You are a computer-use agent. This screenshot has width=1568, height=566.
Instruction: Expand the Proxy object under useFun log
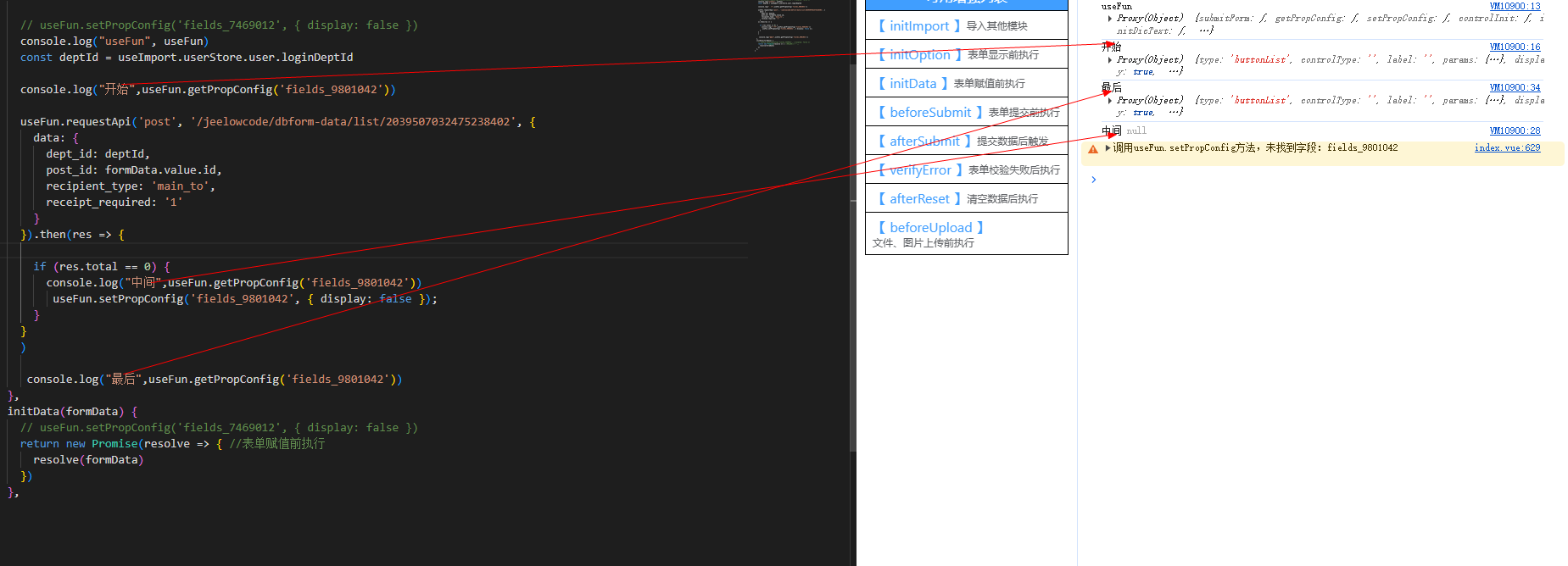1110,19
